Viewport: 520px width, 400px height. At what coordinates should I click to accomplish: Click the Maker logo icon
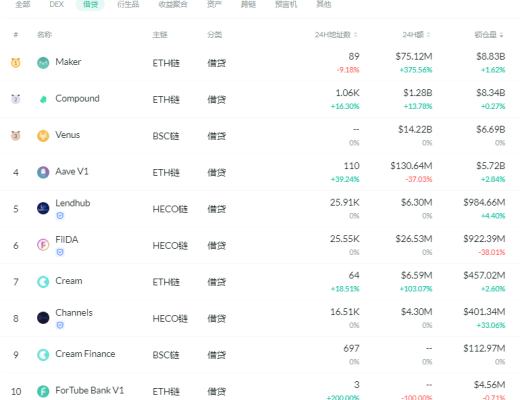pyautogui.click(x=43, y=63)
